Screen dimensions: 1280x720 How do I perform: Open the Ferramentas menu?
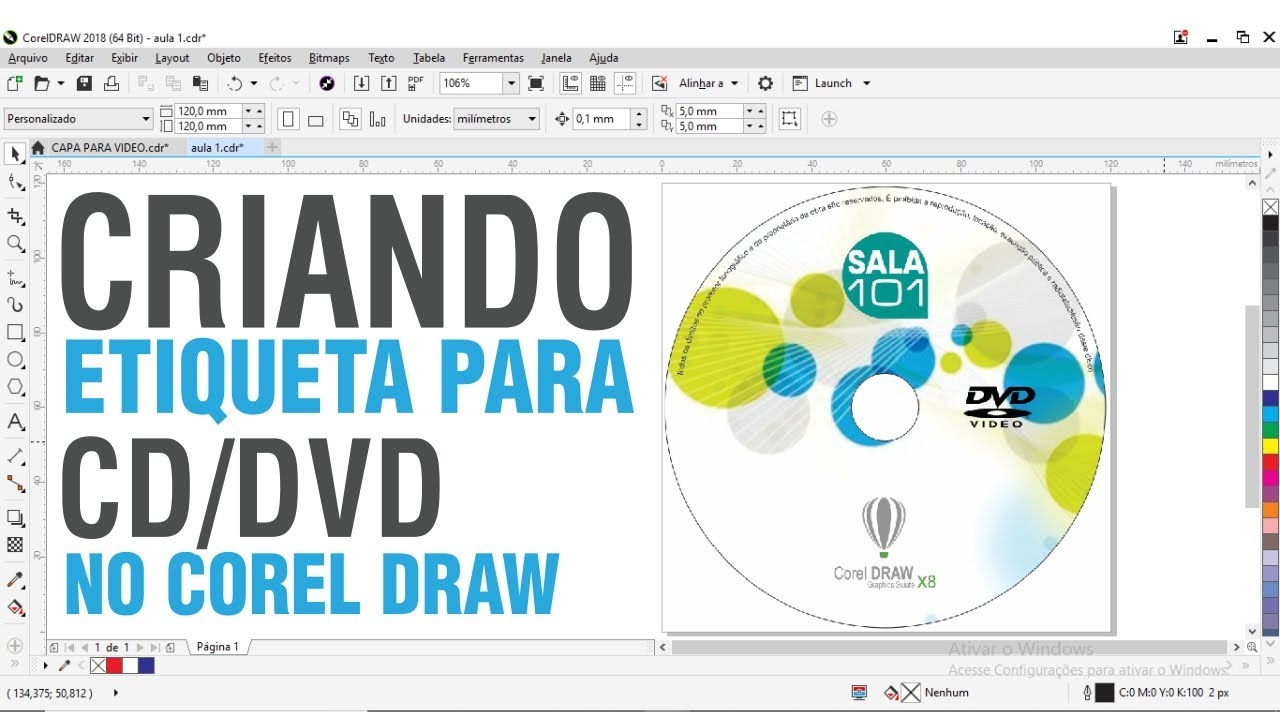point(493,58)
